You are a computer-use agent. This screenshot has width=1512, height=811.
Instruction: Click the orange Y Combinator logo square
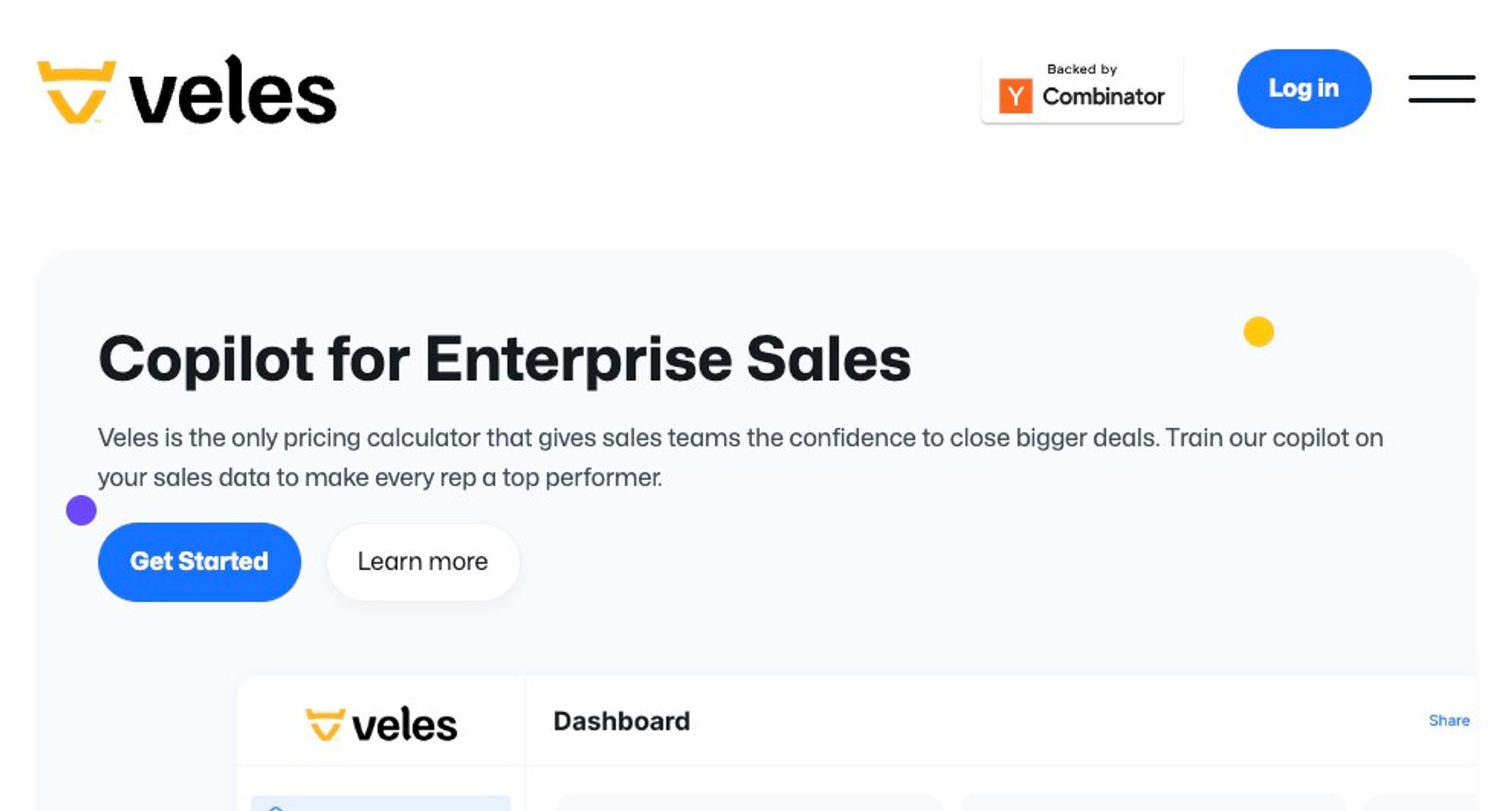tap(1015, 96)
